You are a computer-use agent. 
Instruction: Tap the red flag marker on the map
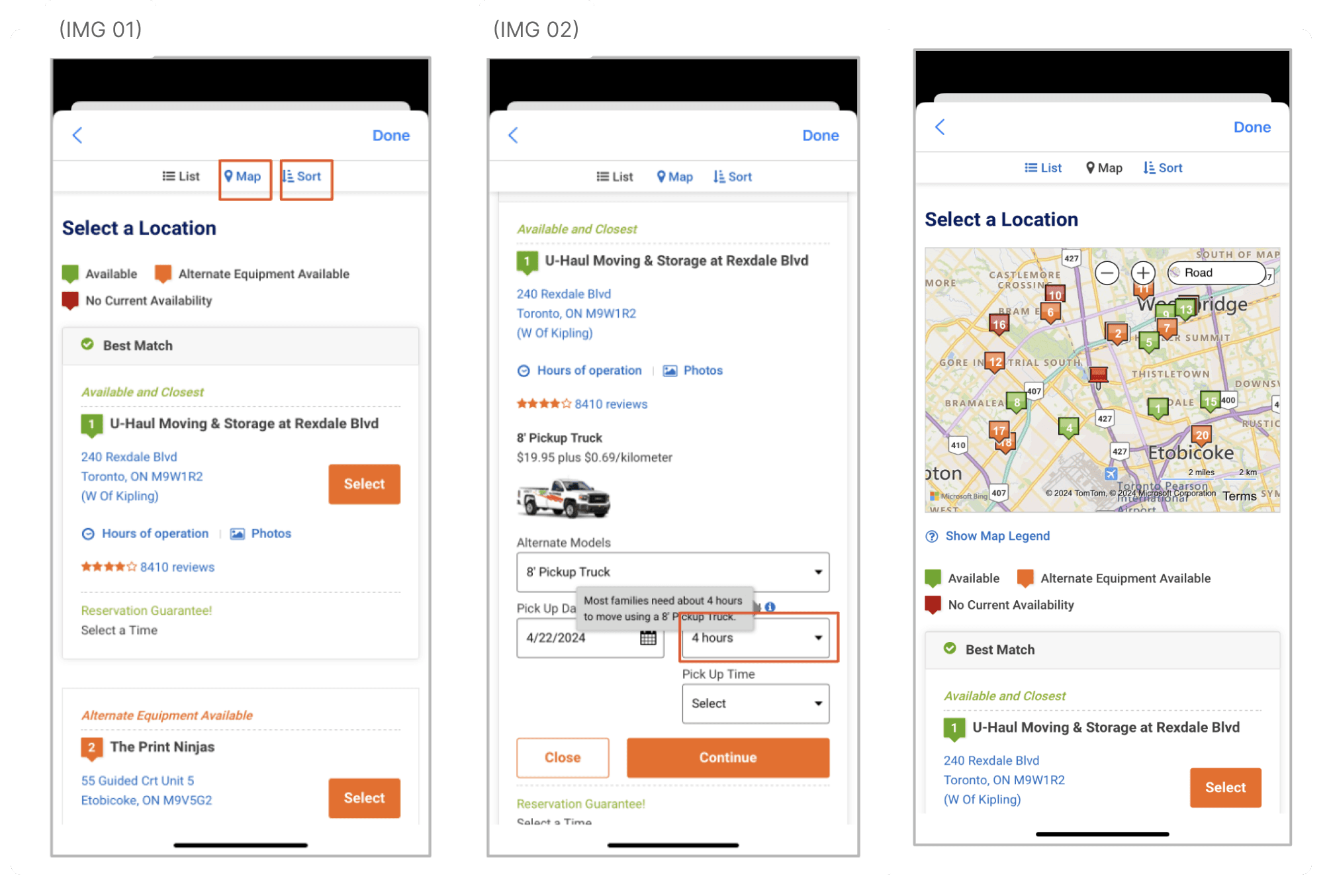pyautogui.click(x=1099, y=376)
